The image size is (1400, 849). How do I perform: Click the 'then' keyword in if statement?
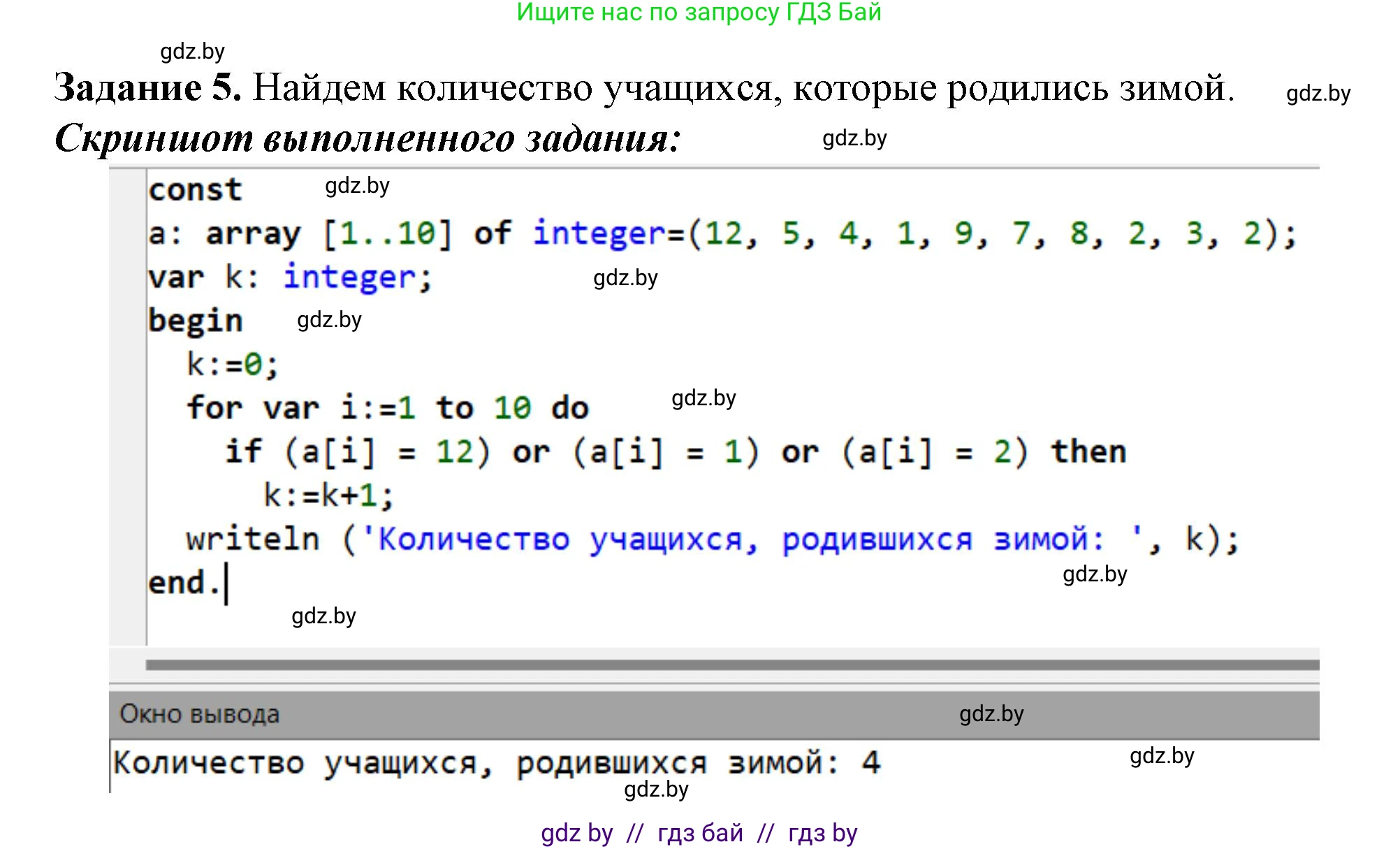[1088, 452]
